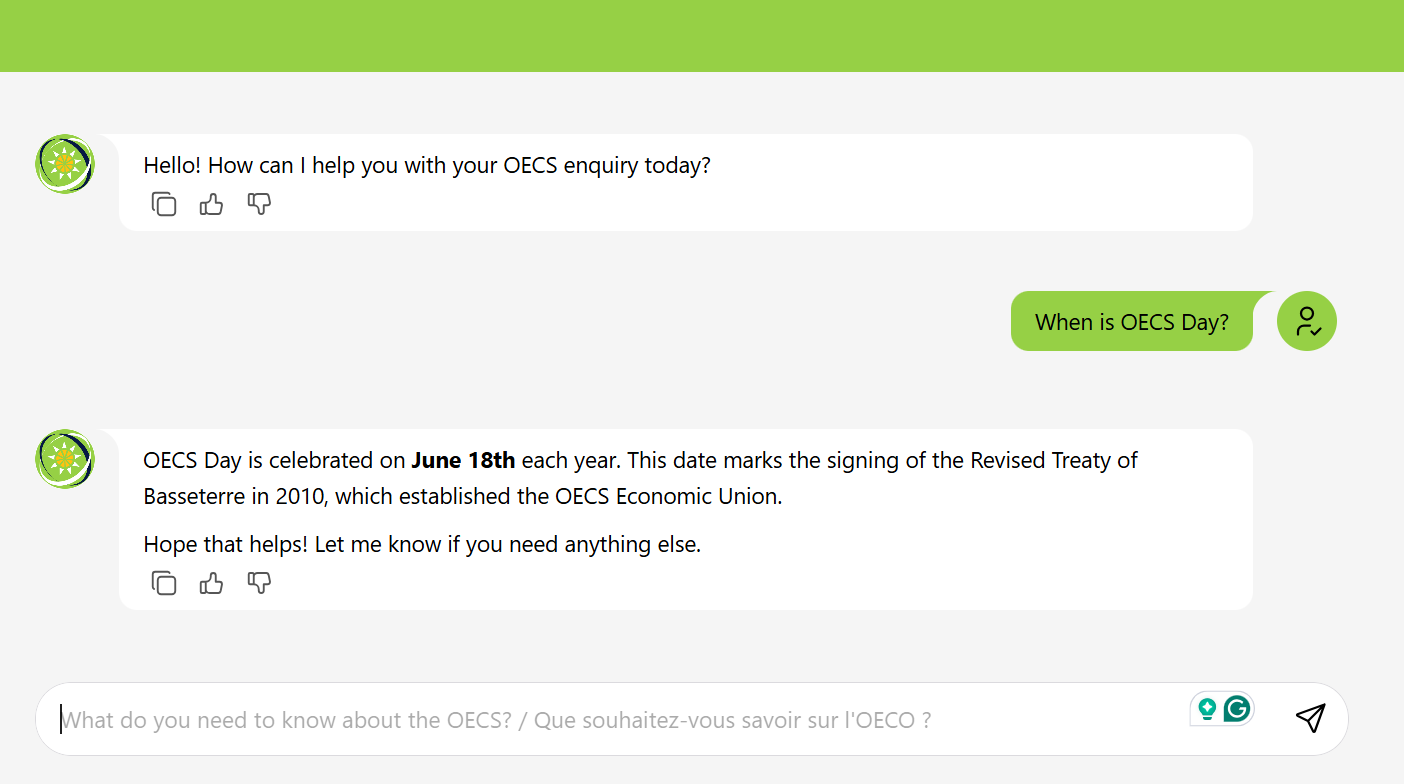Click the "Hello! How can I help" greeting text

point(427,165)
